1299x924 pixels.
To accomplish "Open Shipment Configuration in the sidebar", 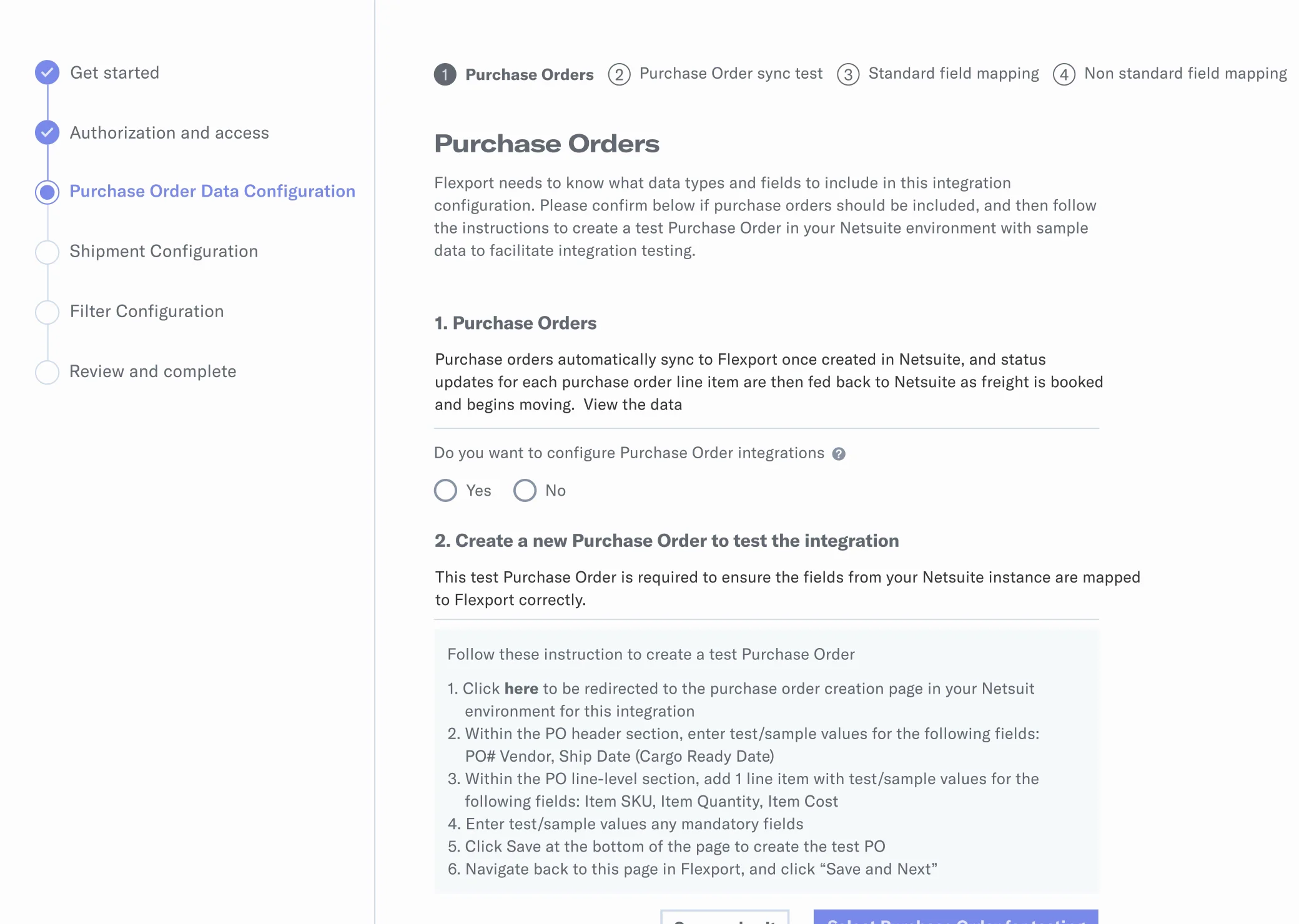I will [x=164, y=251].
